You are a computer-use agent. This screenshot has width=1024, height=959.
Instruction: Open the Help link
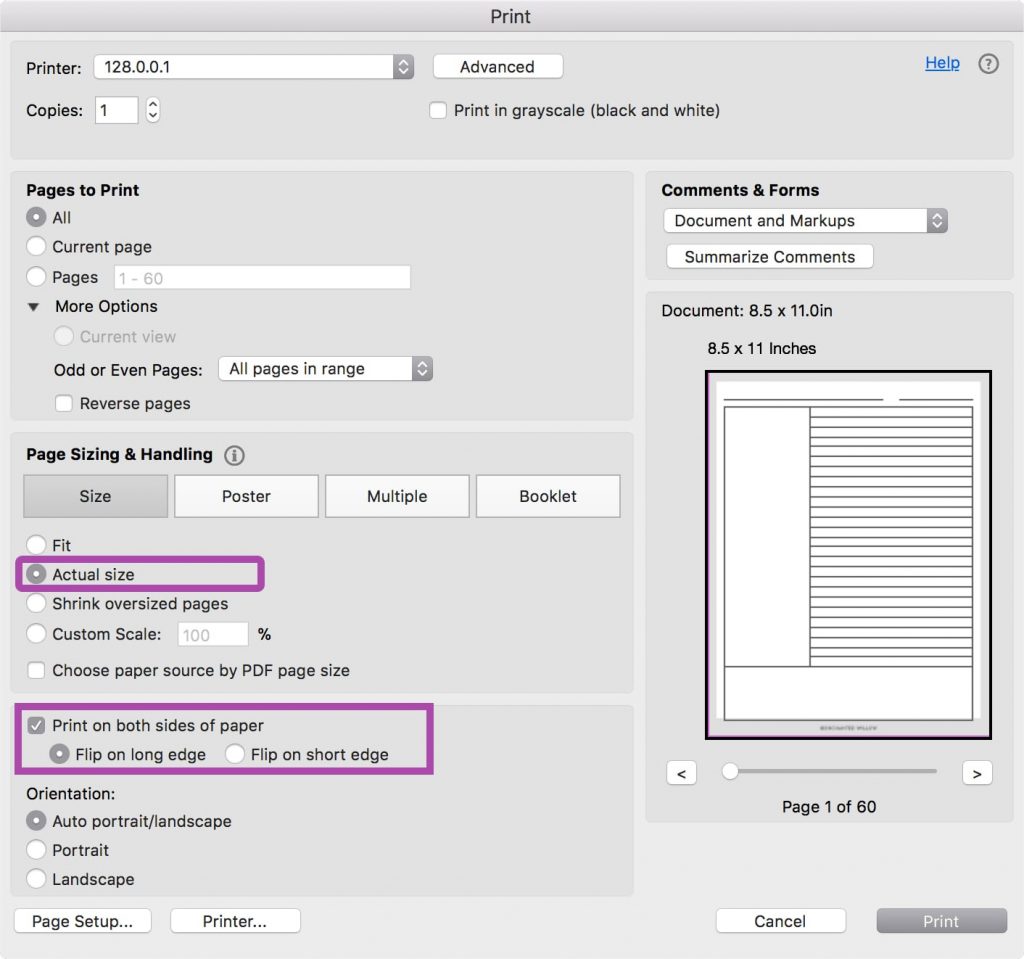(942, 63)
